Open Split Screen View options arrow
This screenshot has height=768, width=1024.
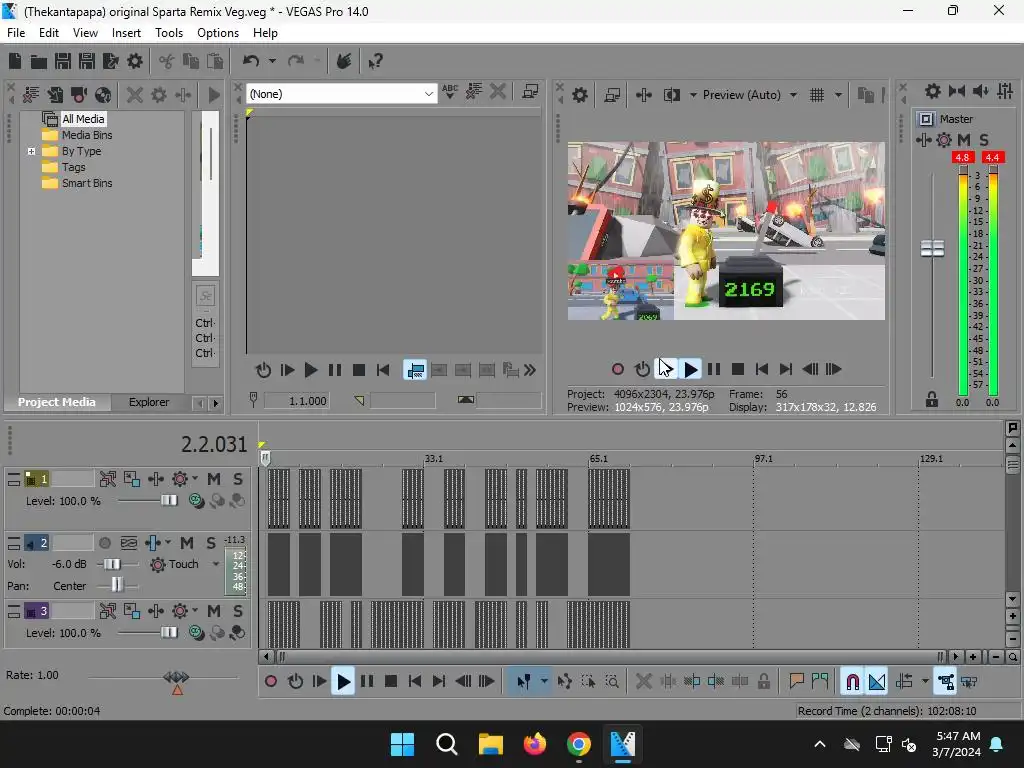[x=692, y=95]
